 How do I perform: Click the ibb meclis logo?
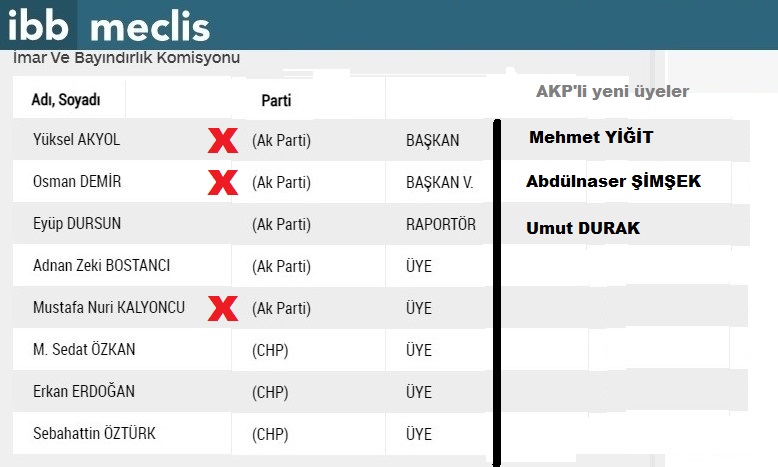pos(108,25)
